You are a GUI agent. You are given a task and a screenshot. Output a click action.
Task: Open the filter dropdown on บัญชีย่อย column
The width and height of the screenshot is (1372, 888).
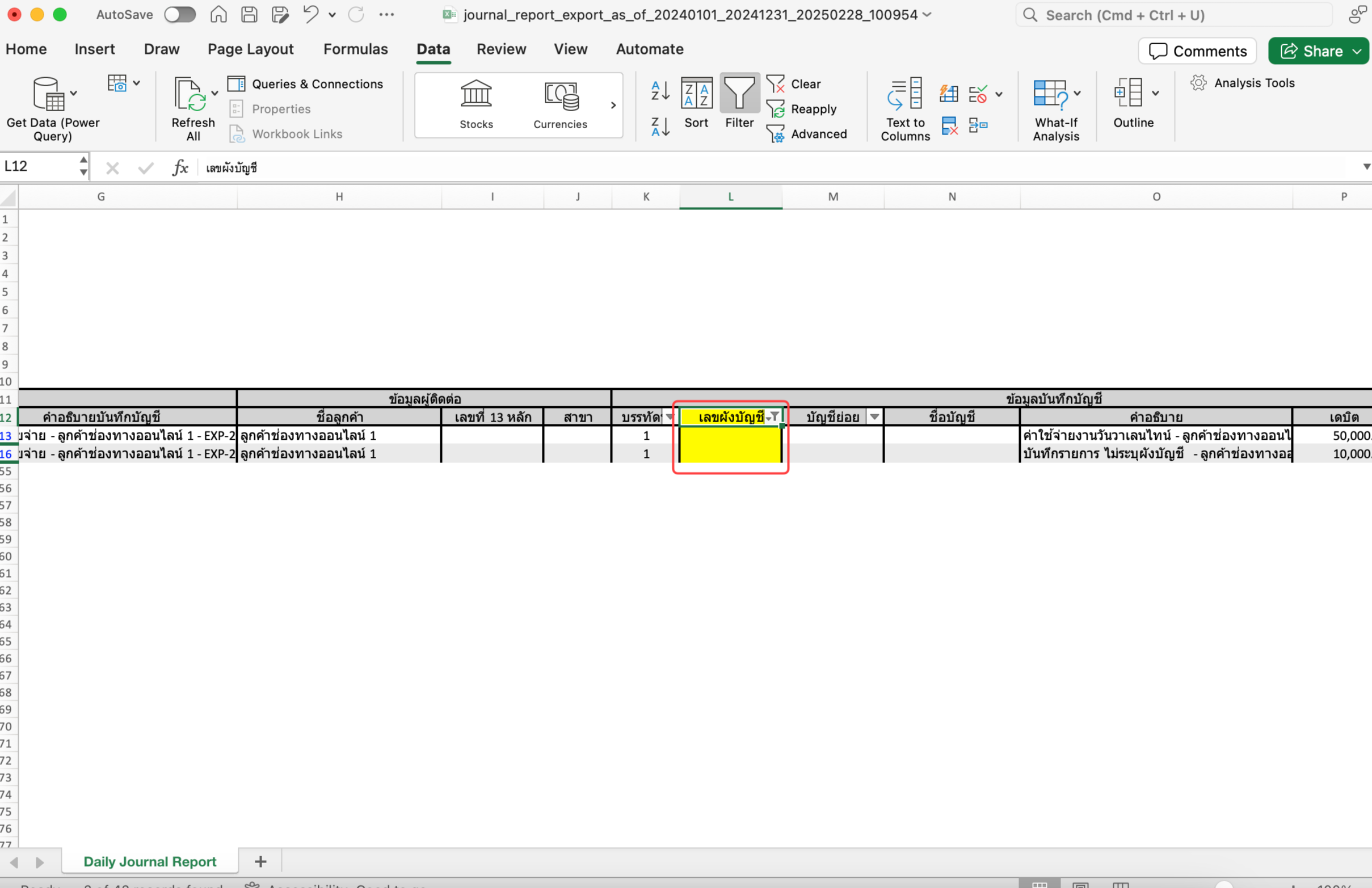point(874,416)
